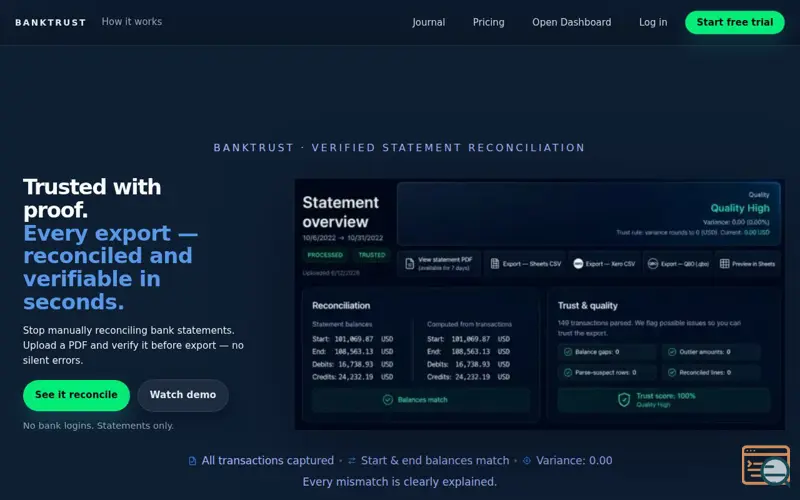
Task: Open Dashboard from the navigation bar
Action: click(571, 22)
